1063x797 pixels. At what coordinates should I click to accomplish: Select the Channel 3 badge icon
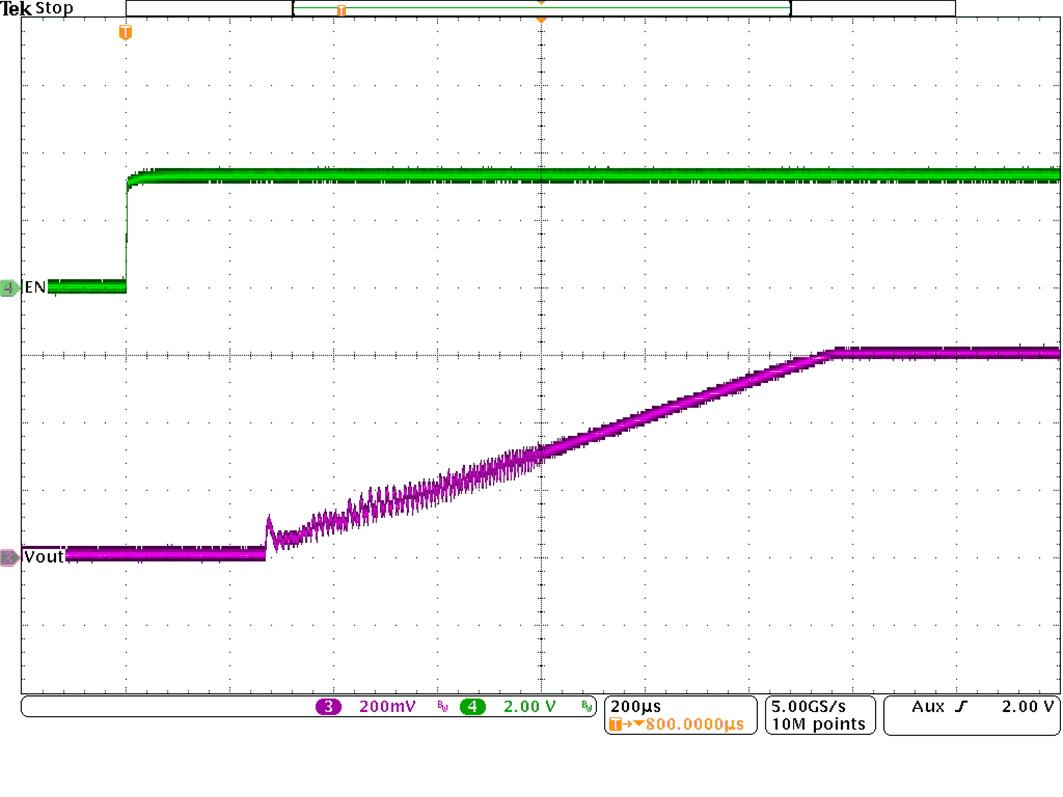(328, 706)
